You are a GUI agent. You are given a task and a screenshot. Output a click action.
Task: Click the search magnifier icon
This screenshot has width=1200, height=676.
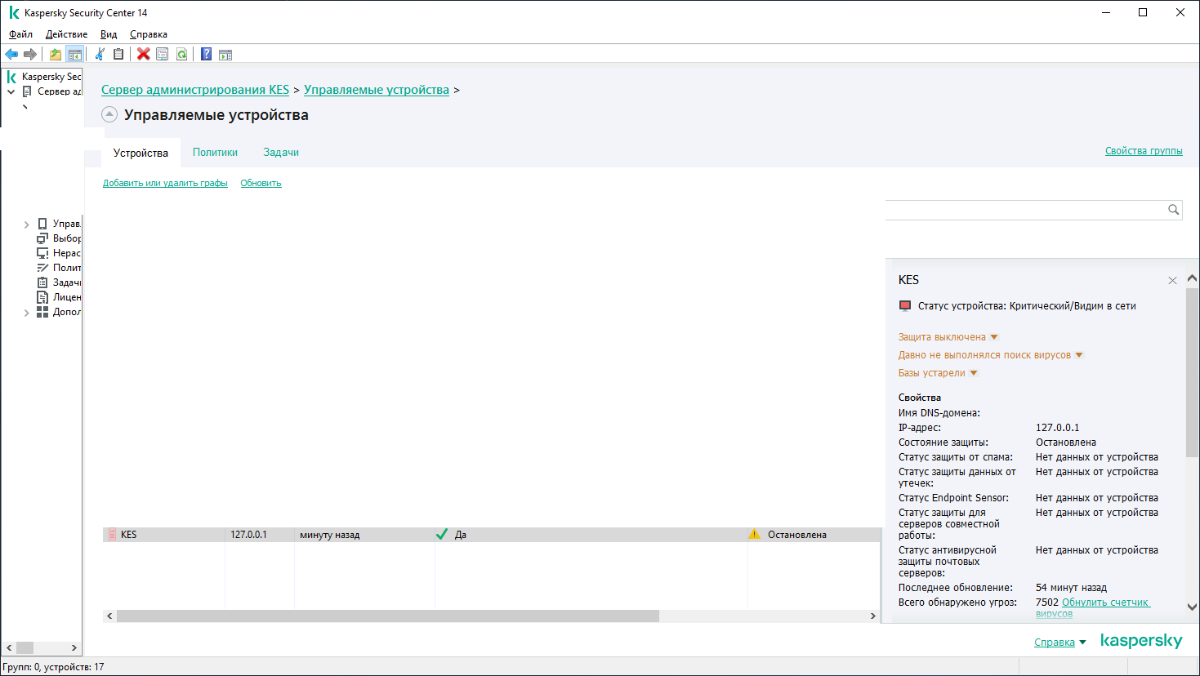(x=1174, y=210)
